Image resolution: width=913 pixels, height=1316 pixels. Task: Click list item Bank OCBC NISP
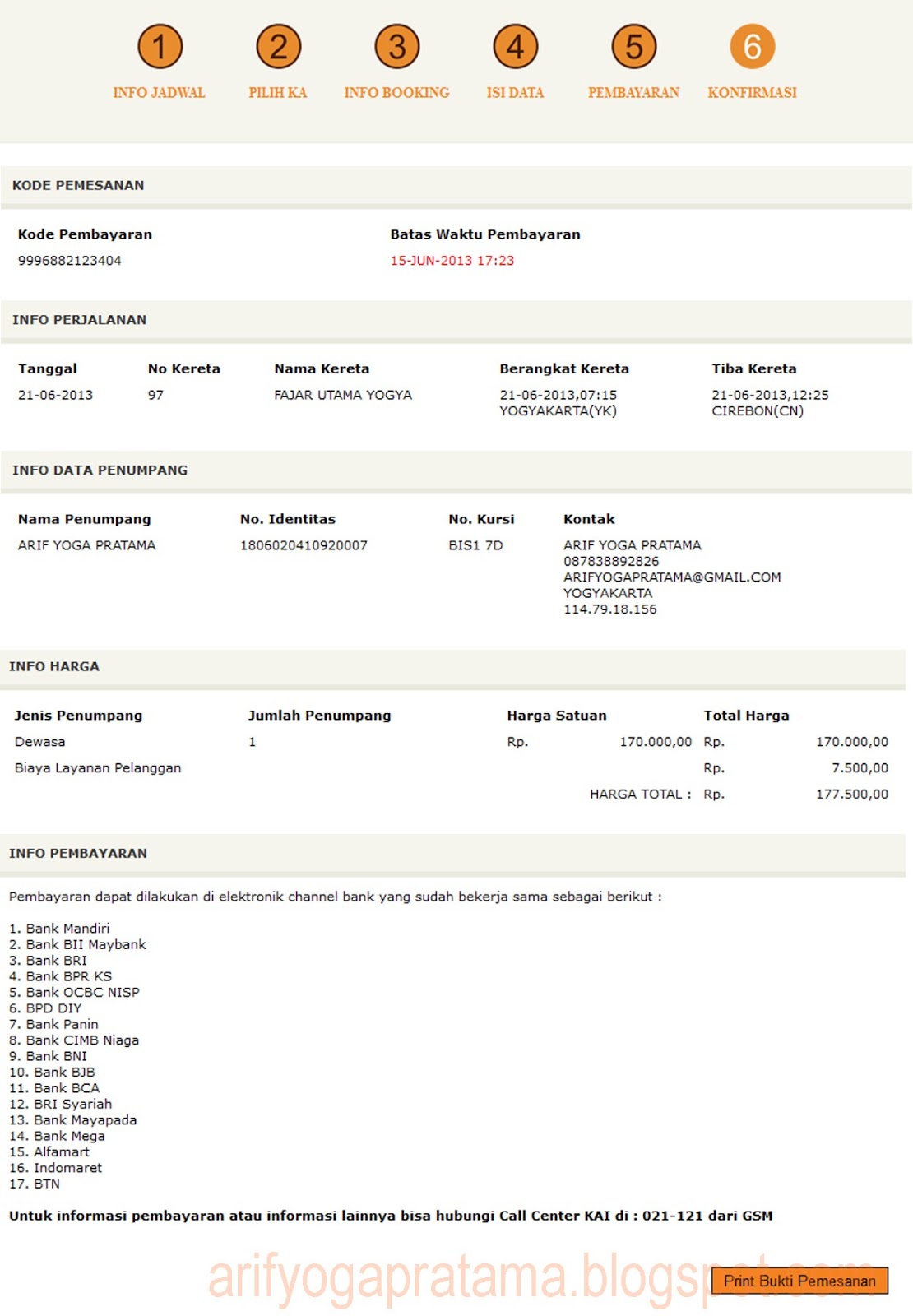83,993
